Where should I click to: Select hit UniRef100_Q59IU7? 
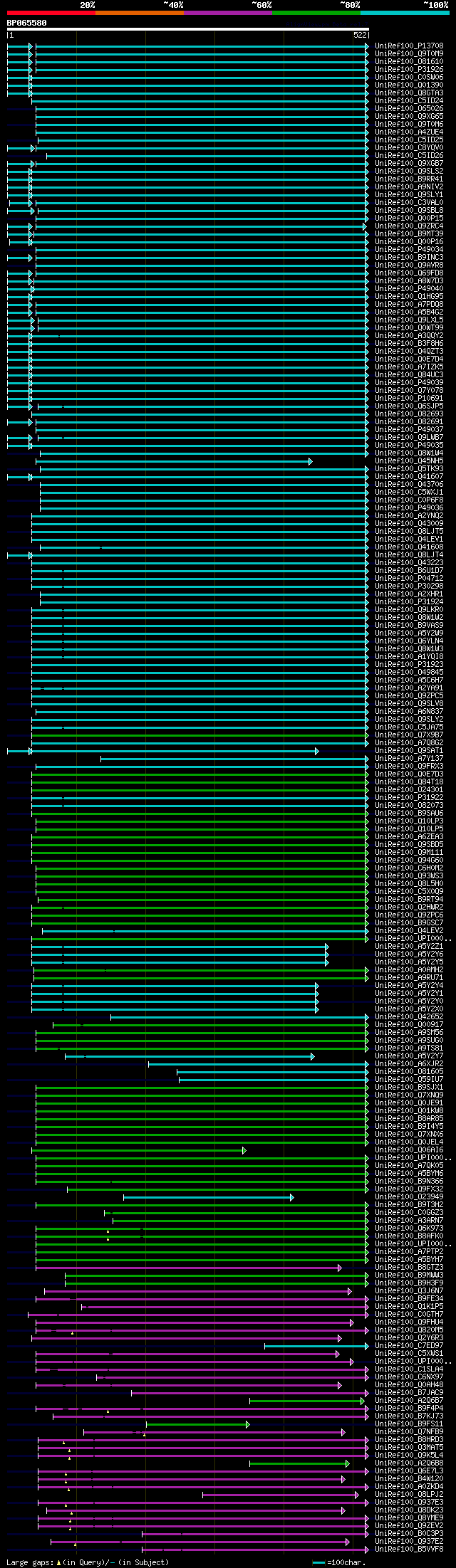[x=409, y=1080]
